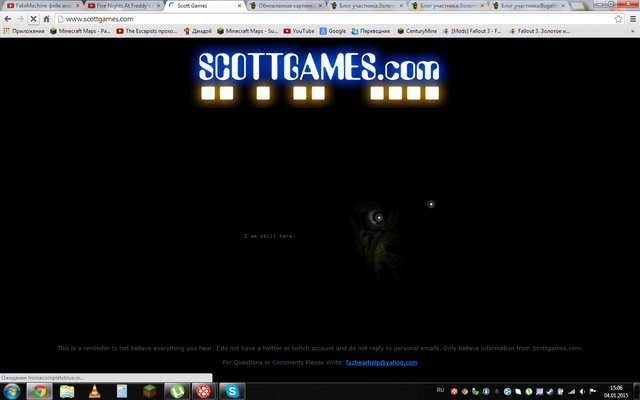
Task: Open Minecraft Maps - Su... bookmark
Action: [247, 31]
